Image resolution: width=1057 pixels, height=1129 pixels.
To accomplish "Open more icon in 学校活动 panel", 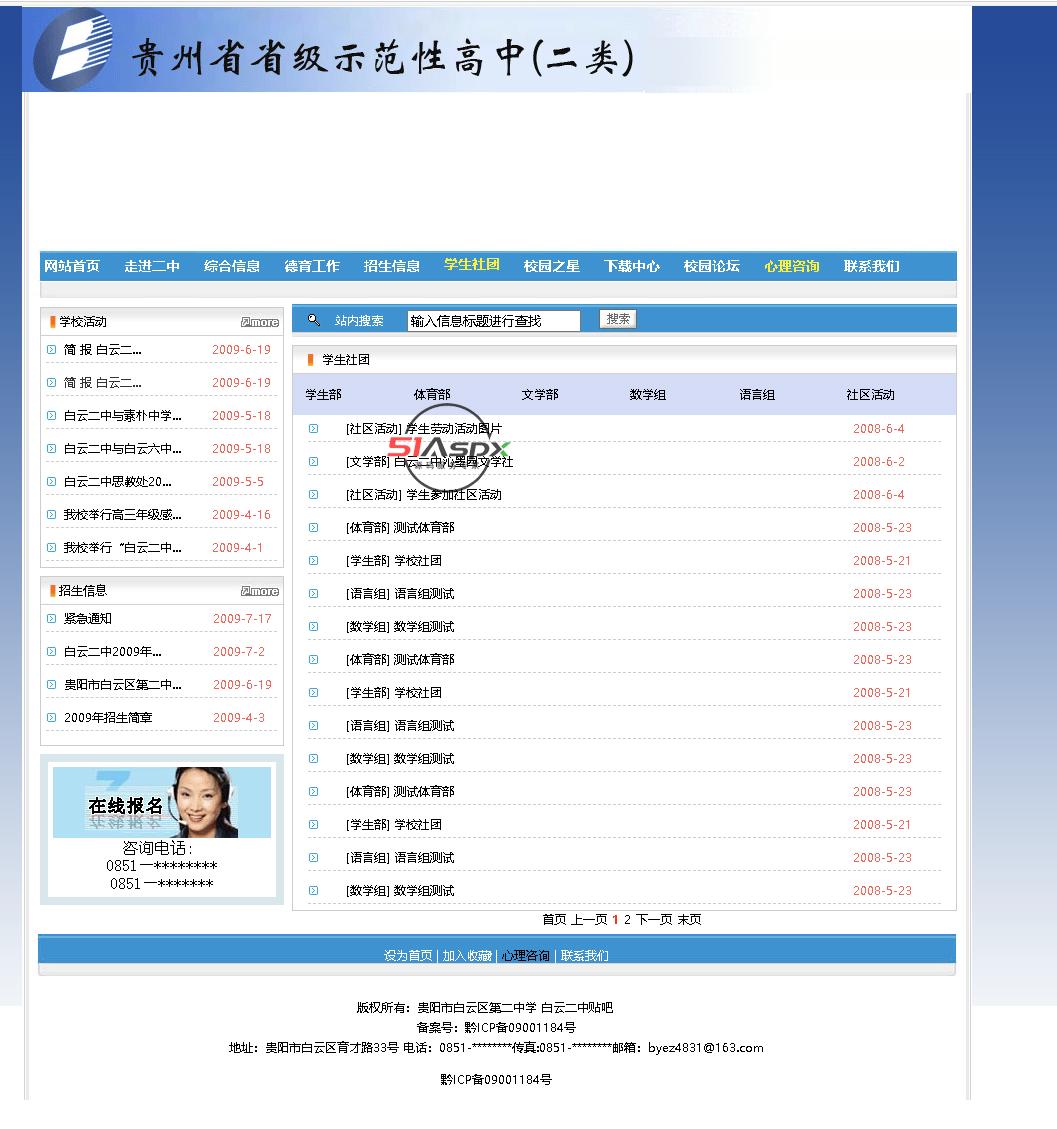I will (260, 323).
